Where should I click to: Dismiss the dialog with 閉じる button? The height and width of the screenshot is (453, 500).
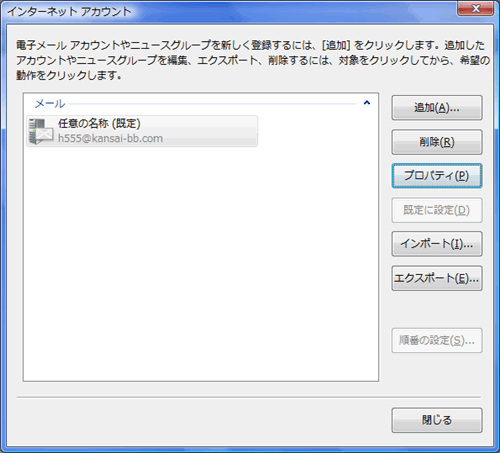coord(437,420)
